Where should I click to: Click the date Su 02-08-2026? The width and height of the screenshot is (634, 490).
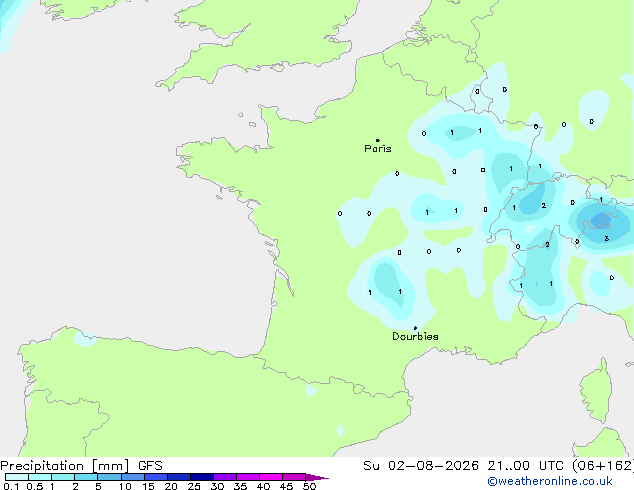pyautogui.click(x=421, y=466)
